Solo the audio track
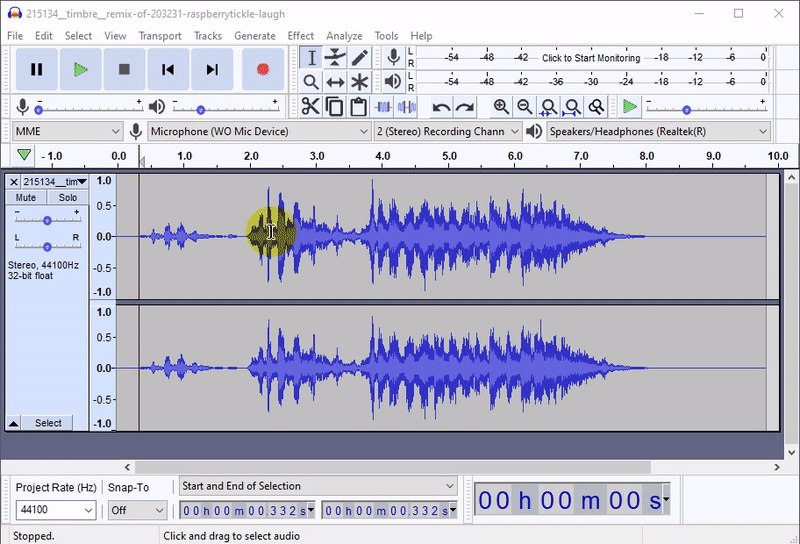Image resolution: width=800 pixels, height=544 pixels. click(67, 198)
